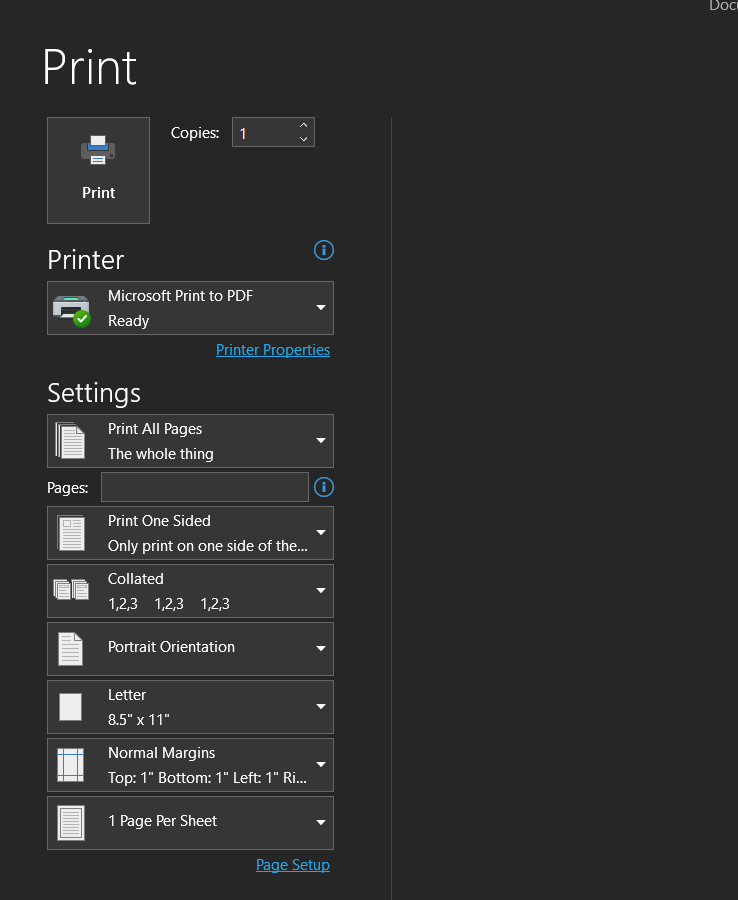Click the Print One Sided page icon
The image size is (738, 900).
71,533
